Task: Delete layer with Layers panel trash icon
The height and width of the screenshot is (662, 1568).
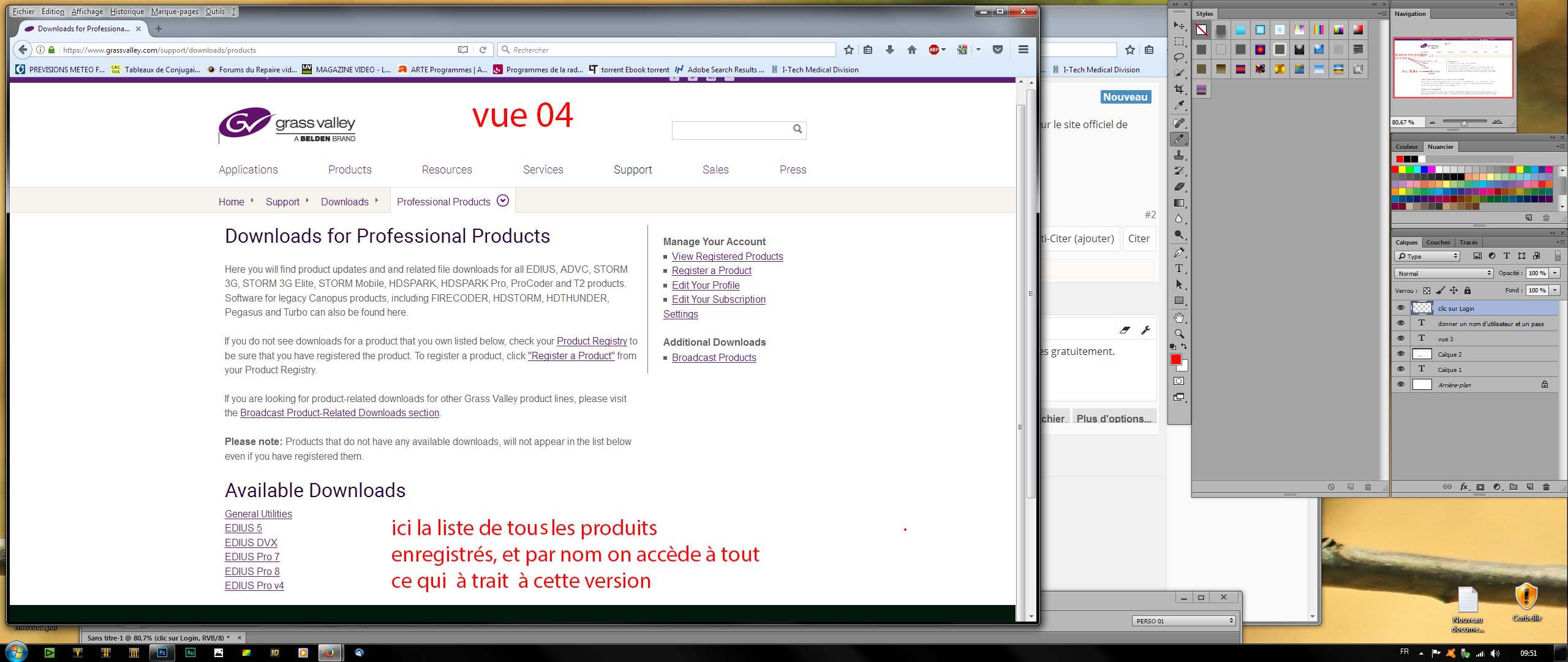Action: pyautogui.click(x=1546, y=487)
